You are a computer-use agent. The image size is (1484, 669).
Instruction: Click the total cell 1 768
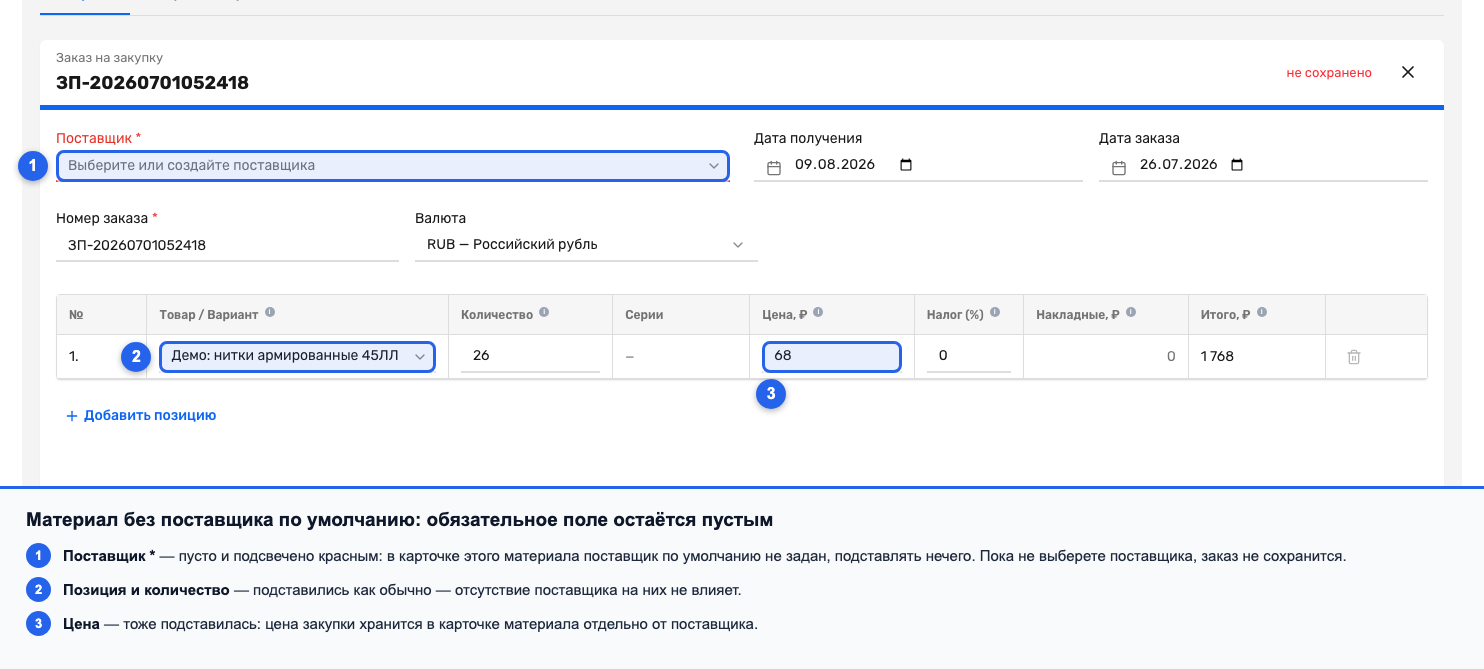[1257, 356]
